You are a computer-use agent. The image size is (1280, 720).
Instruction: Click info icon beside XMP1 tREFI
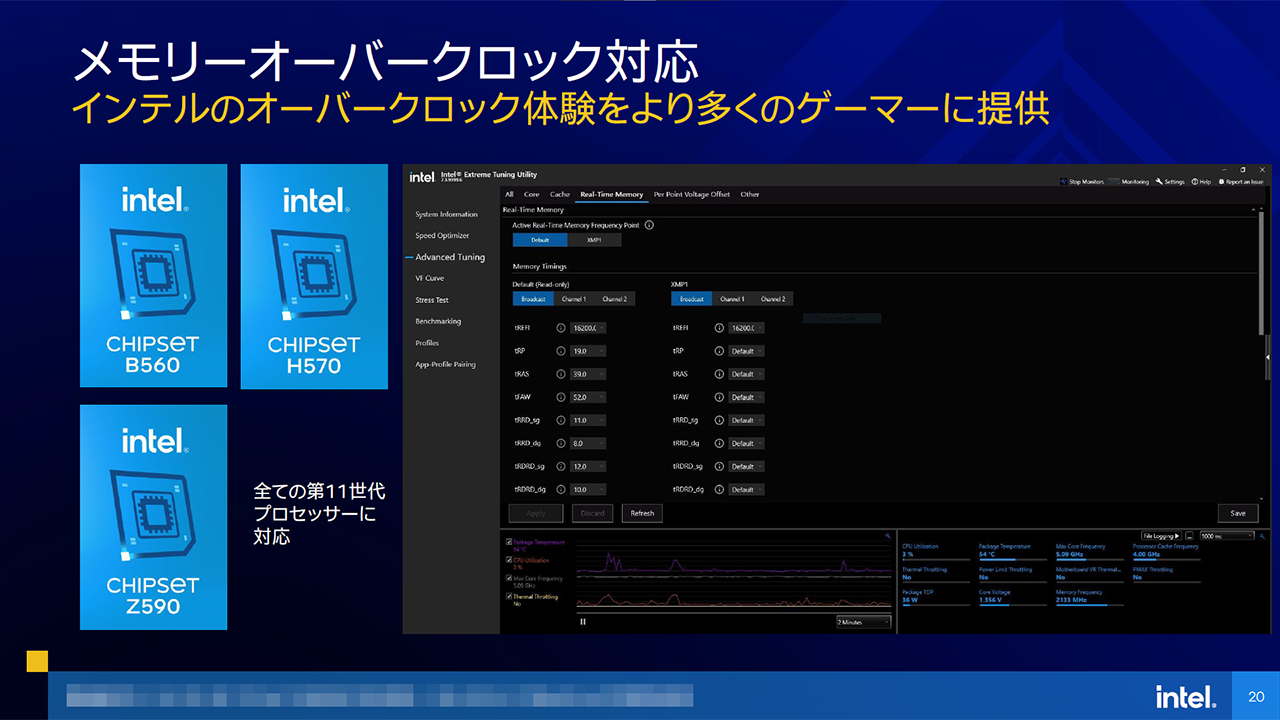pyautogui.click(x=719, y=328)
